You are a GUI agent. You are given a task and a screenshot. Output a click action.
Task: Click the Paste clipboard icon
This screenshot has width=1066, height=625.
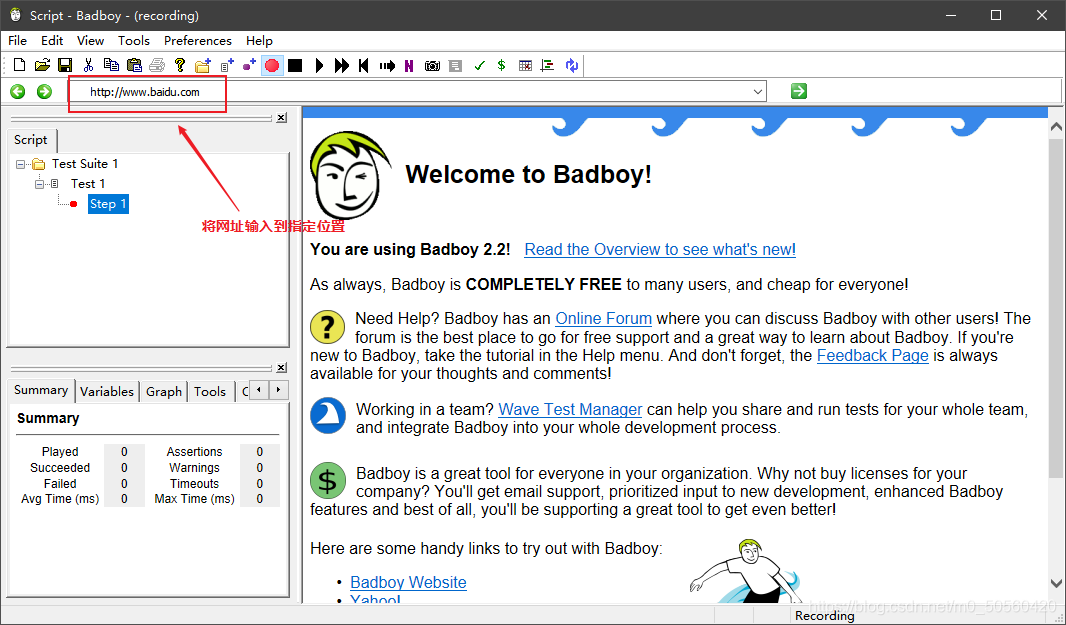(134, 65)
